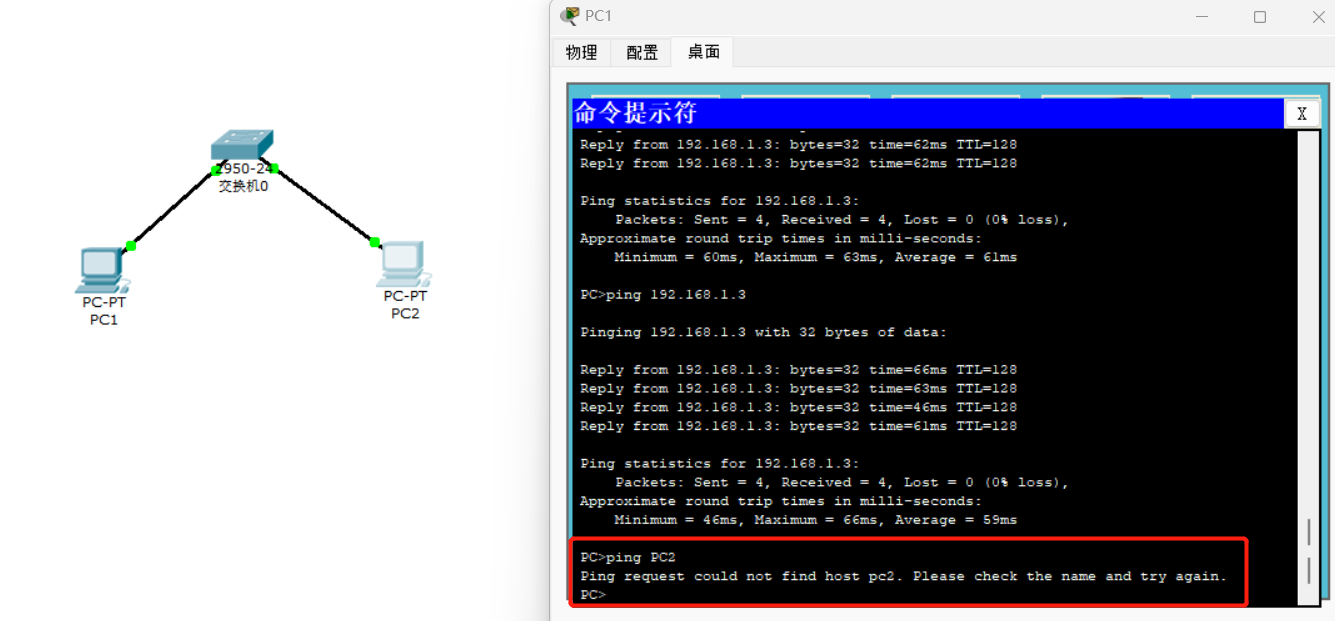Close the 命令提示符 window with its X button
The image size is (1335, 621).
point(1302,113)
